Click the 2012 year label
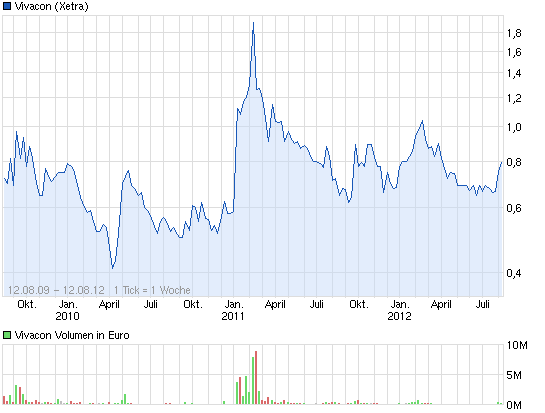Image resolution: width=545 pixels, height=413 pixels. (x=399, y=316)
